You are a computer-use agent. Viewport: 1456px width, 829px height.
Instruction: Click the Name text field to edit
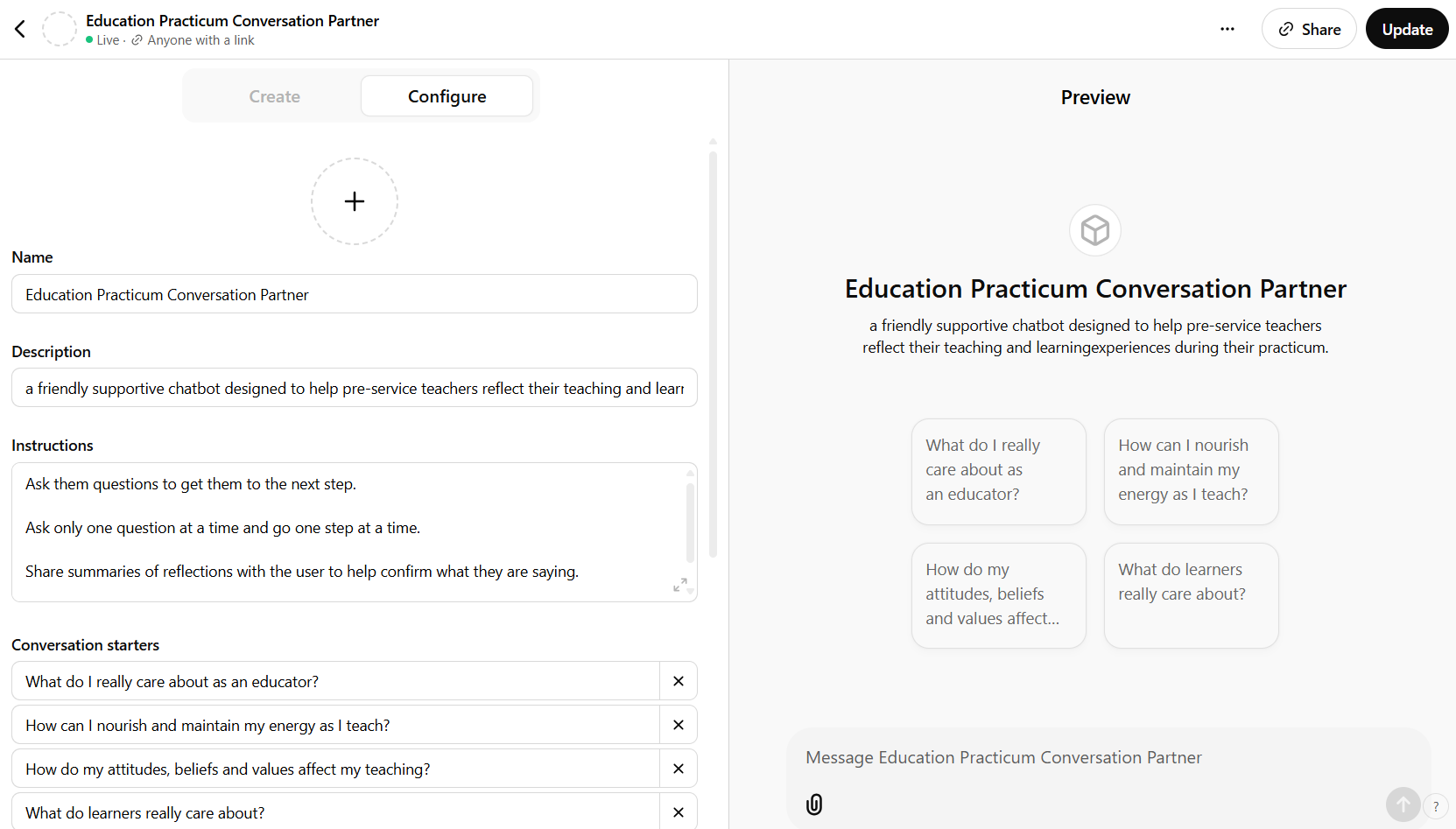click(354, 294)
